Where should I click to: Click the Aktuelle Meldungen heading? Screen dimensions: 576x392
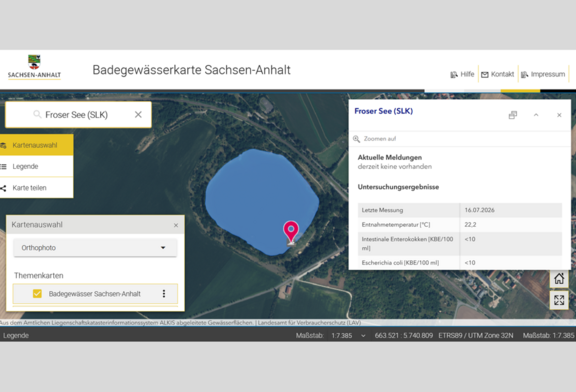tap(390, 157)
